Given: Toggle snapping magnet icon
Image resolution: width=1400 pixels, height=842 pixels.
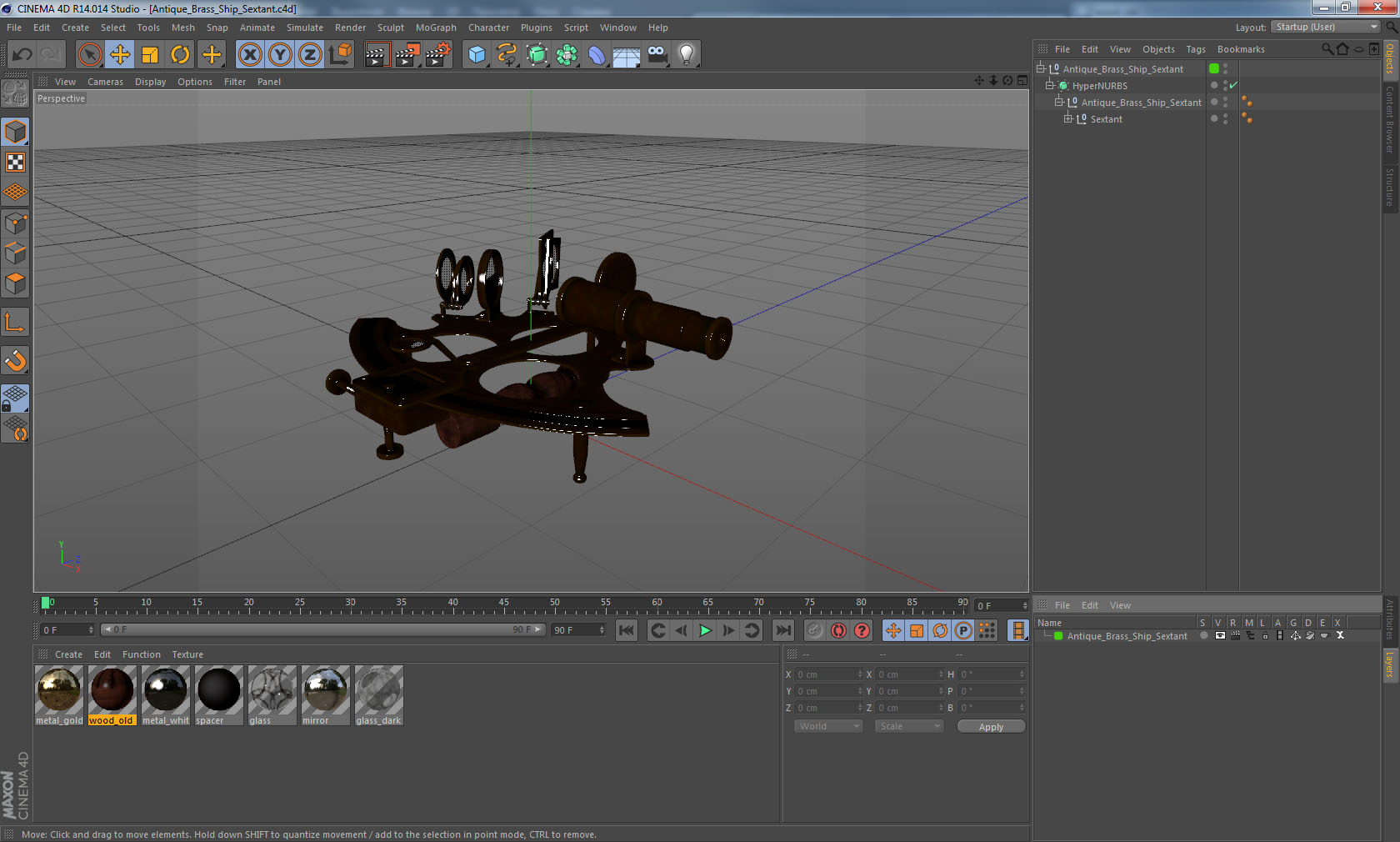Looking at the screenshot, I should pos(16,361).
